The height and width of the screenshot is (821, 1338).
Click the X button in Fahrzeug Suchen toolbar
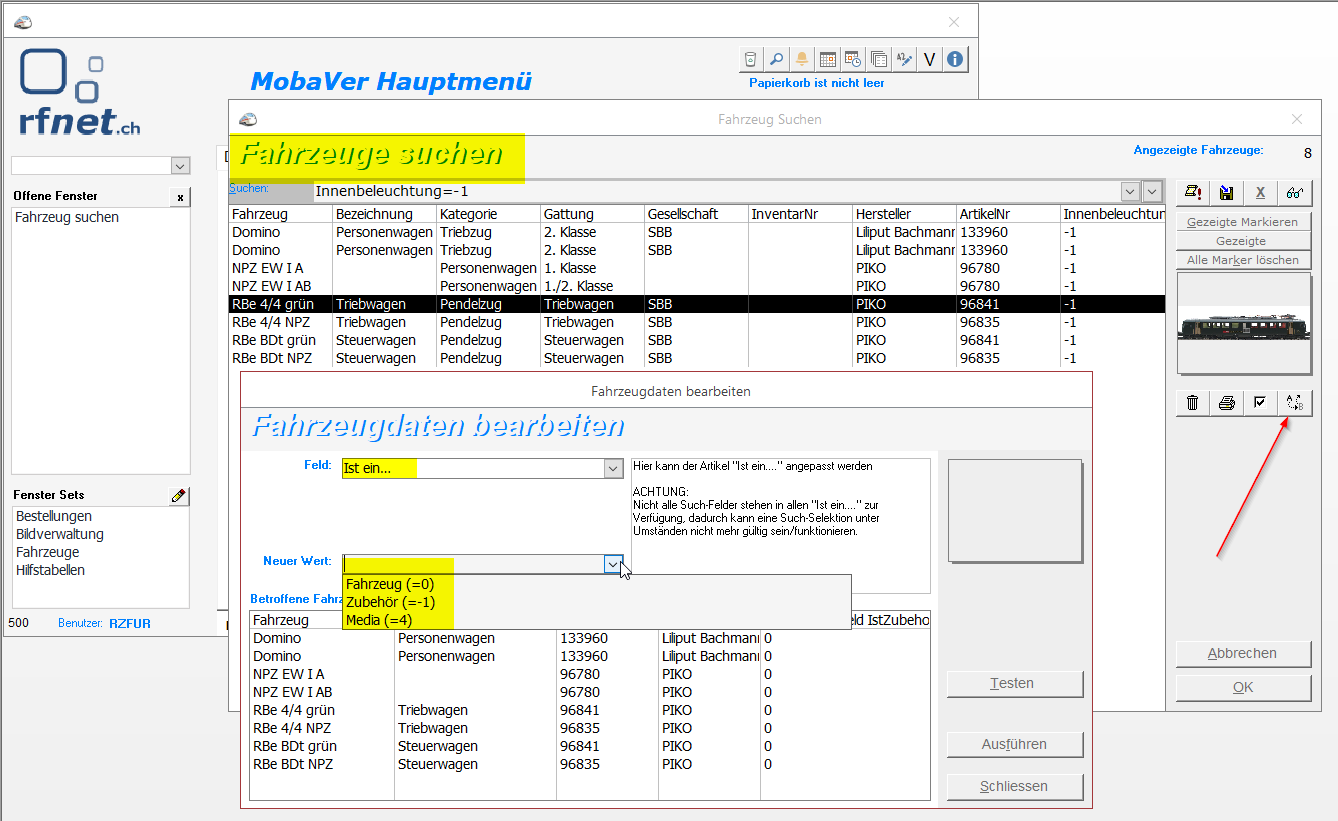[x=1260, y=193]
